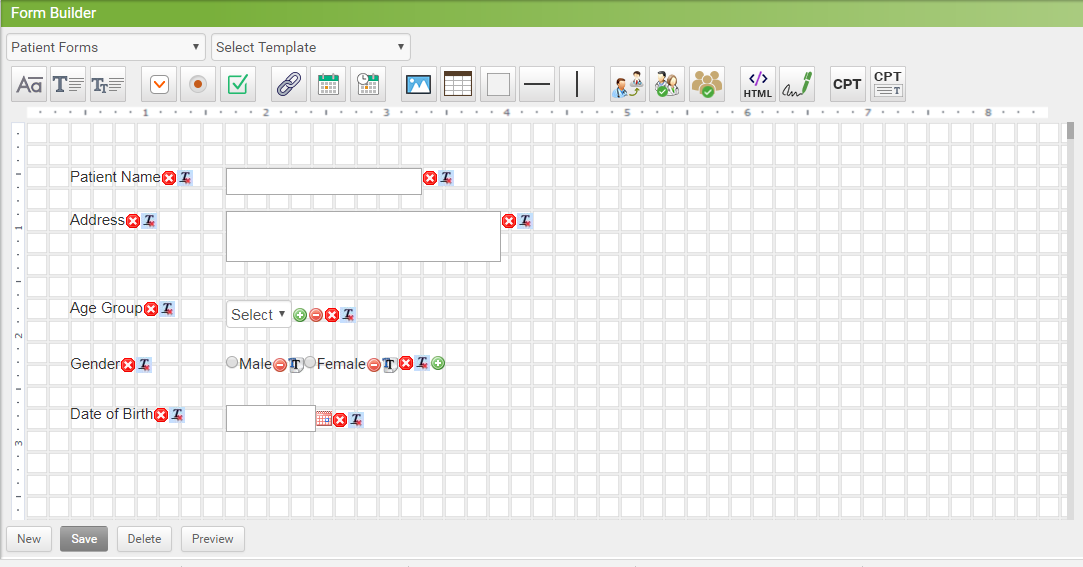1083x567 pixels.
Task: Click the CPT with text toolbar button
Action: [888, 84]
